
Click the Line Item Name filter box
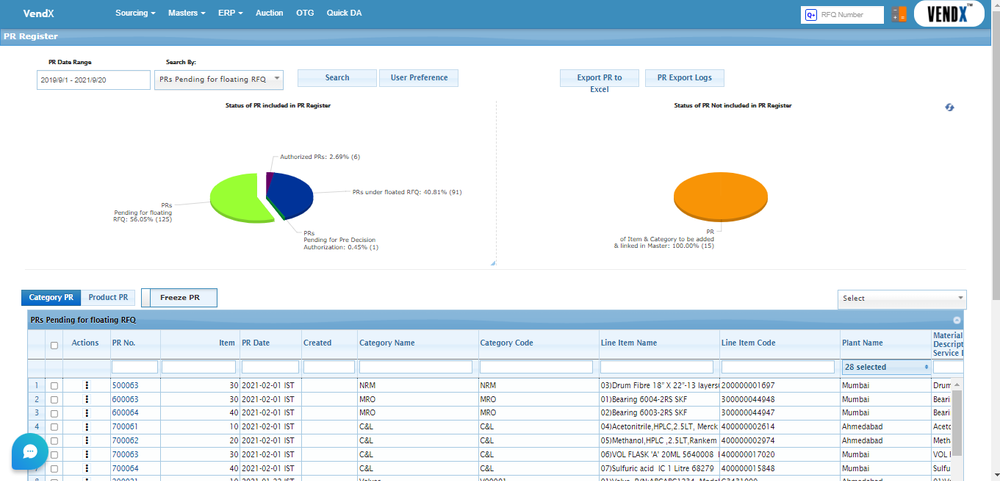click(x=657, y=367)
